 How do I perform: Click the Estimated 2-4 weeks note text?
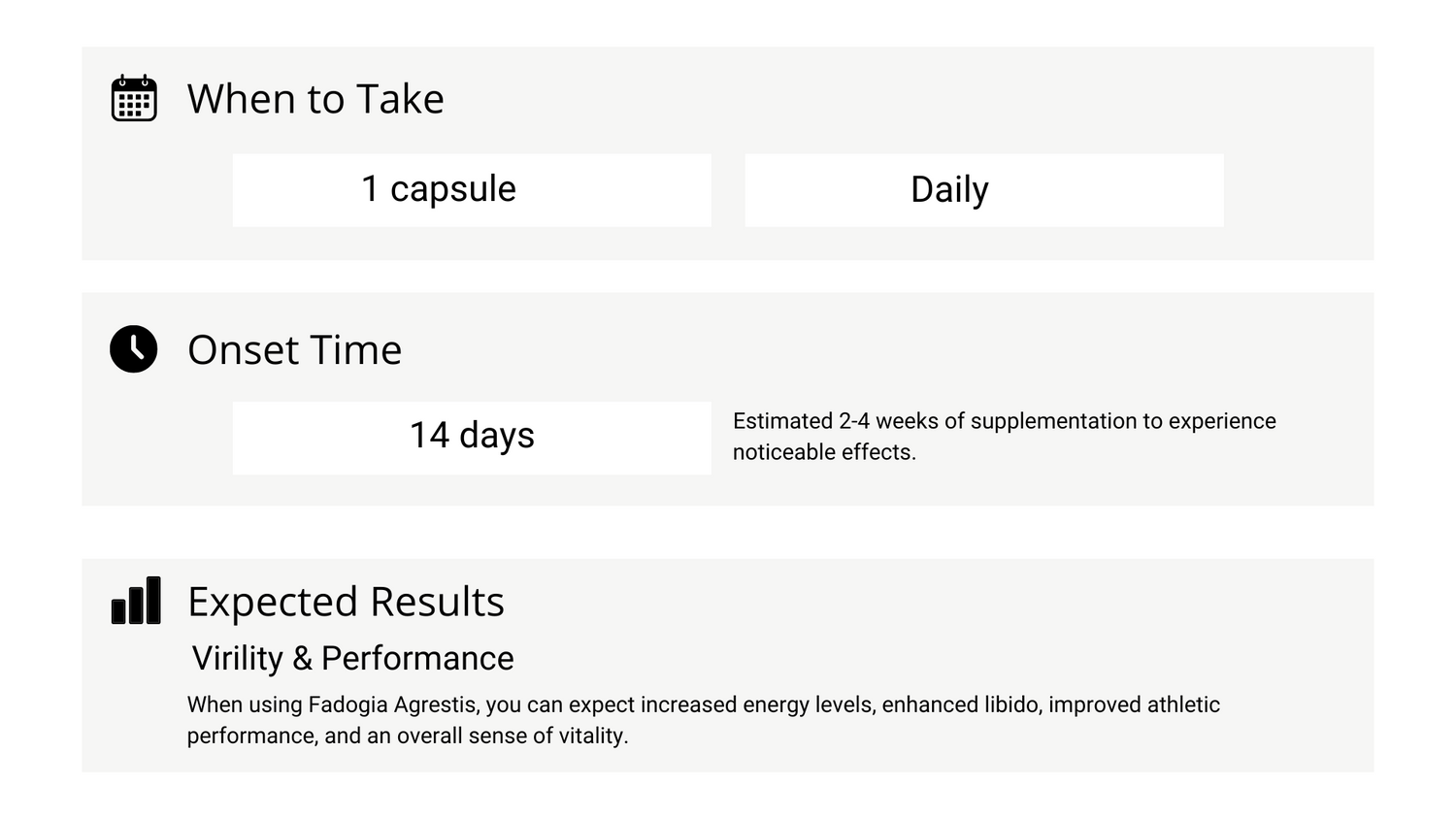1005,436
